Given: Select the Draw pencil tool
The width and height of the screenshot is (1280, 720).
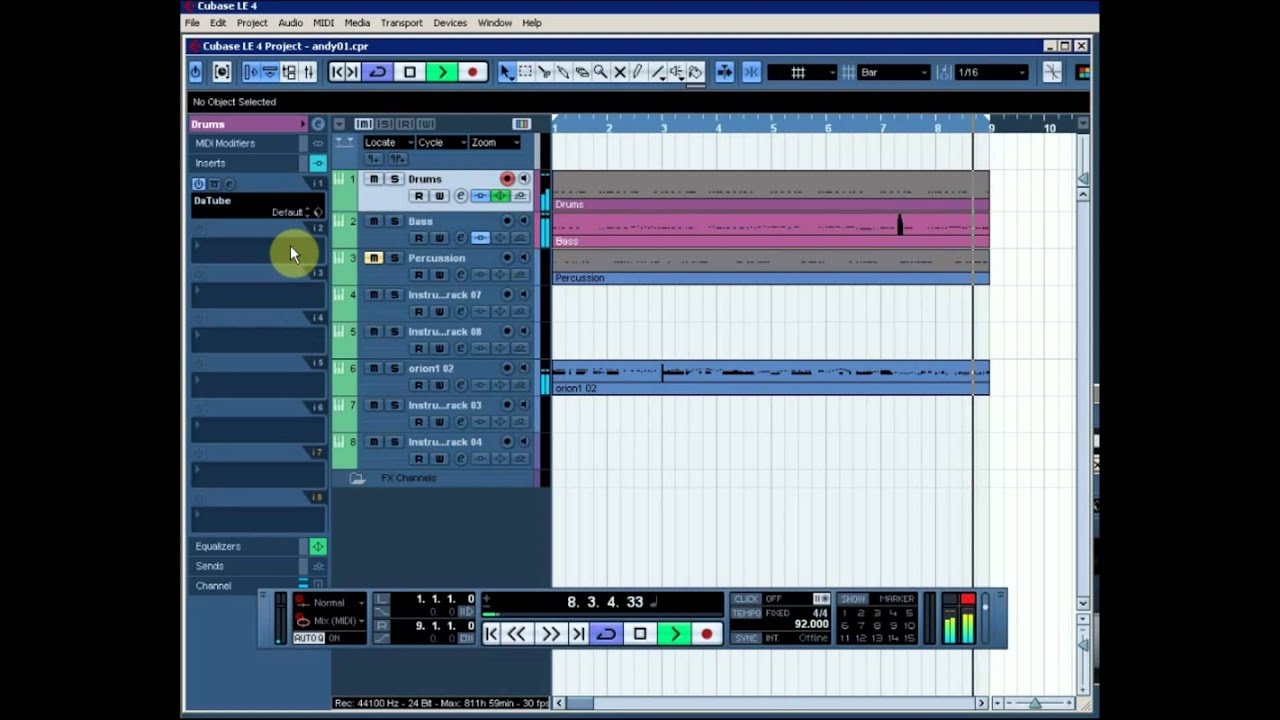Looking at the screenshot, I should click(x=638, y=72).
